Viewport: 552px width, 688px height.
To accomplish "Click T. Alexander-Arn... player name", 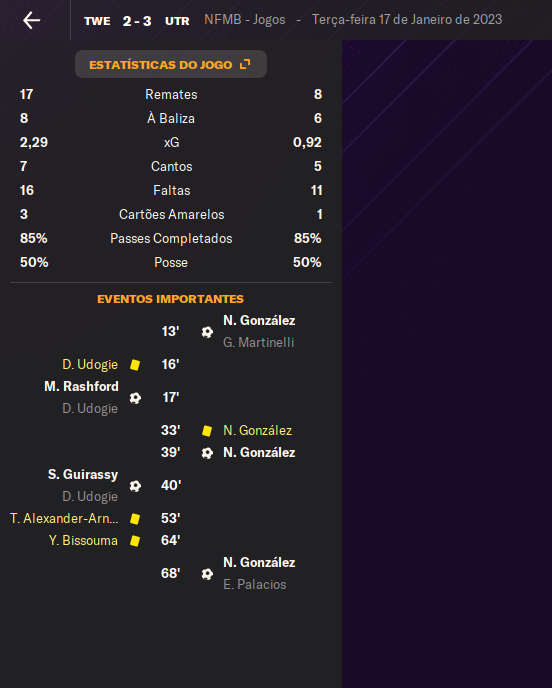I will point(64,519).
